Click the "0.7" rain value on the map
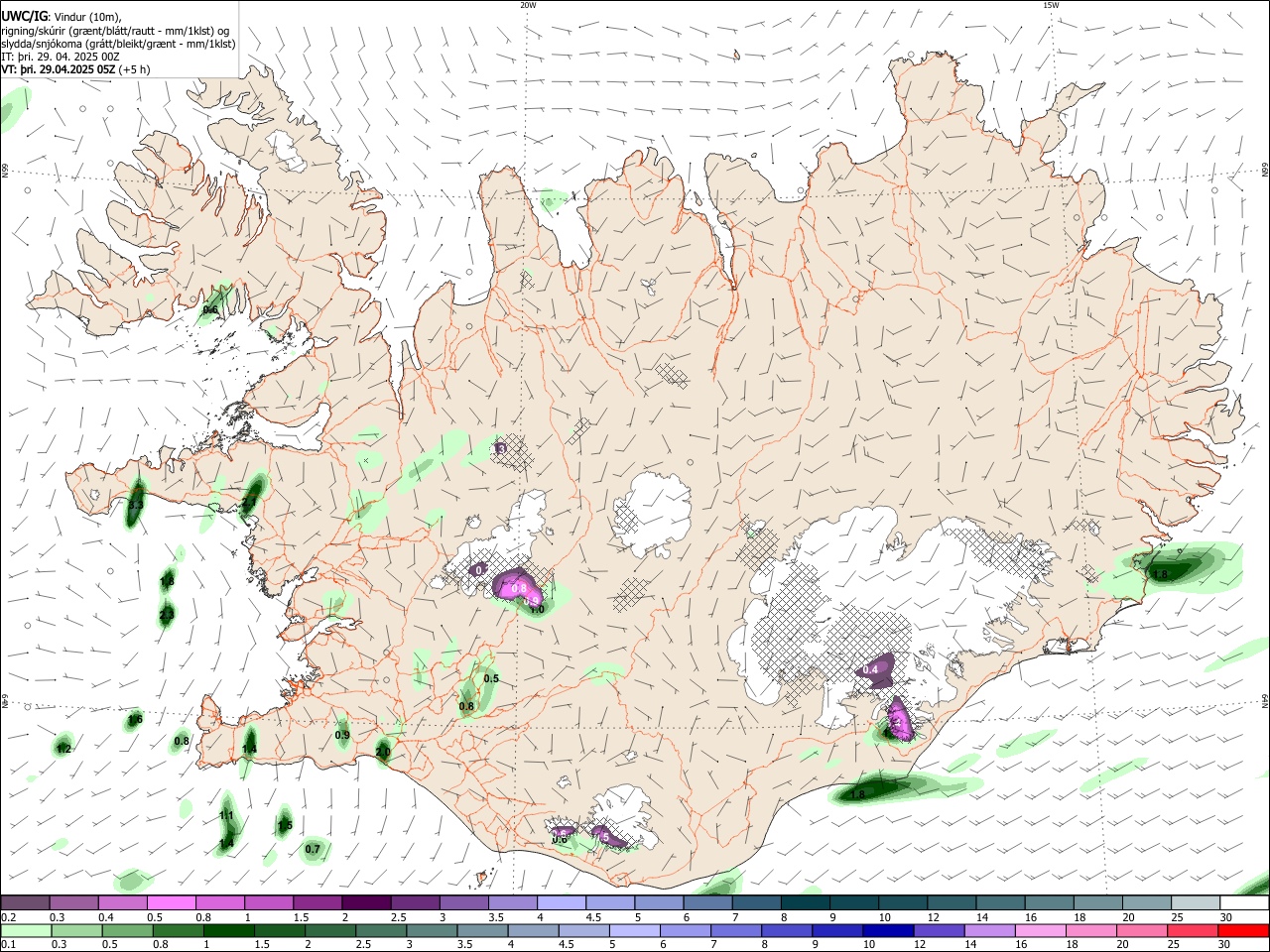 point(313,849)
